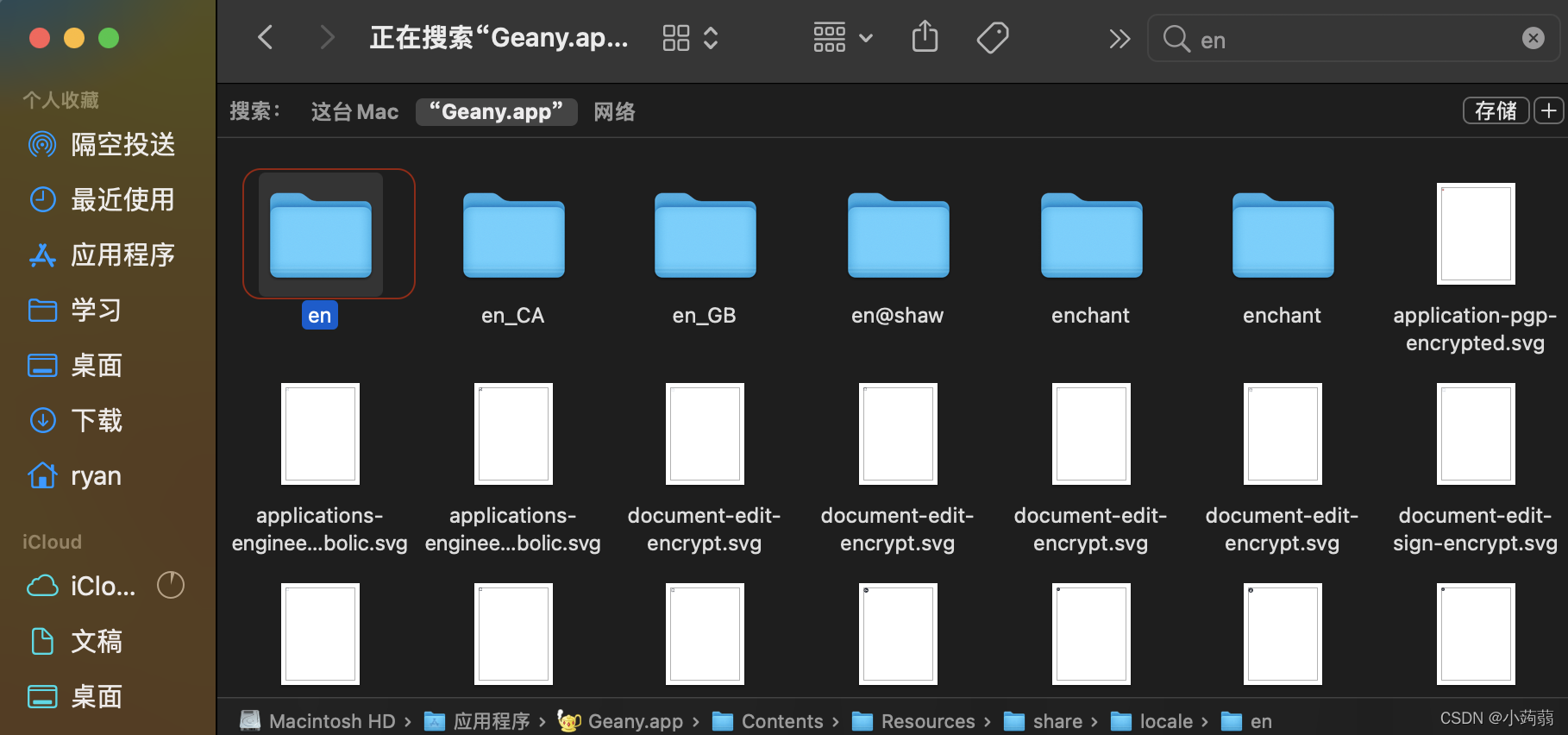This screenshot has width=1568, height=735.
Task: Set search scope to 网络
Action: (614, 112)
